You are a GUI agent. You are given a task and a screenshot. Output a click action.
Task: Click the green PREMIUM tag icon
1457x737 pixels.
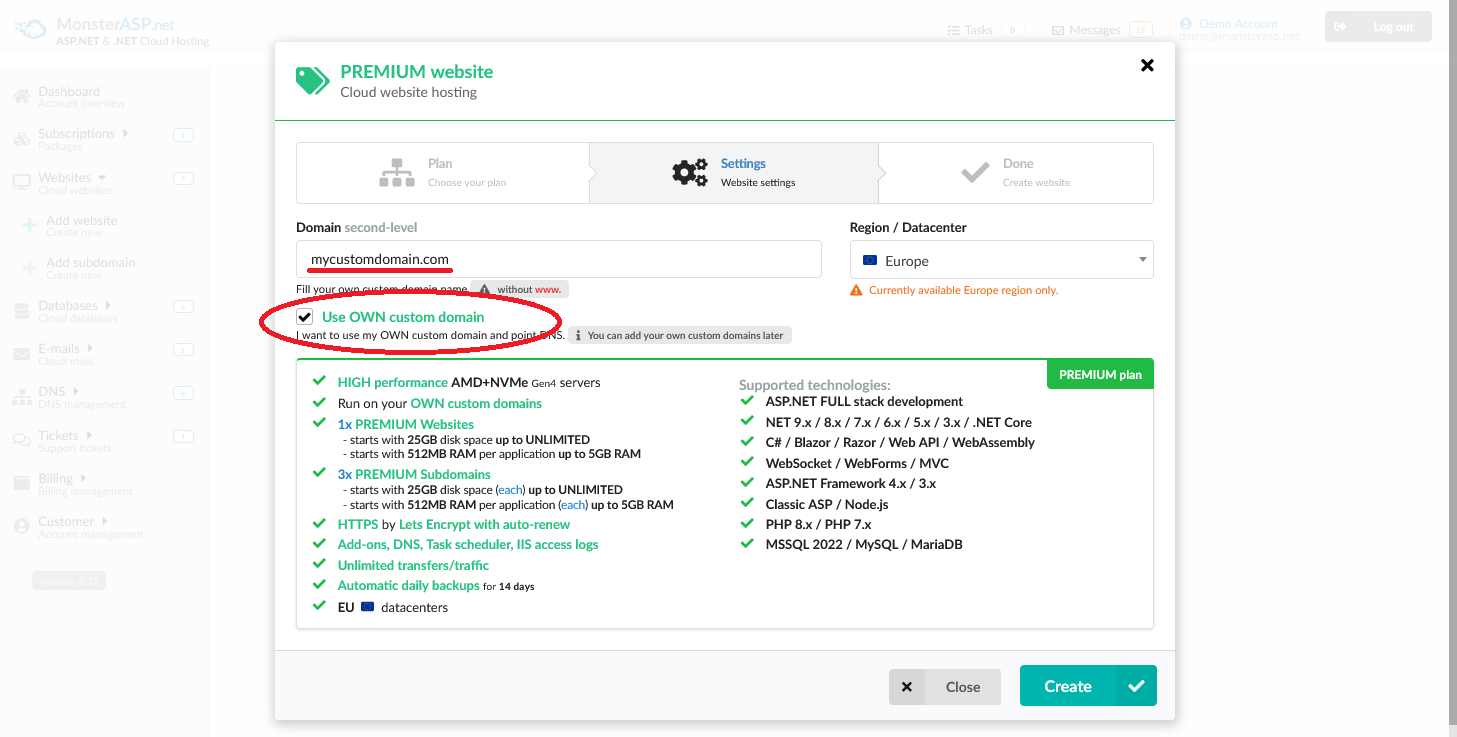(312, 80)
